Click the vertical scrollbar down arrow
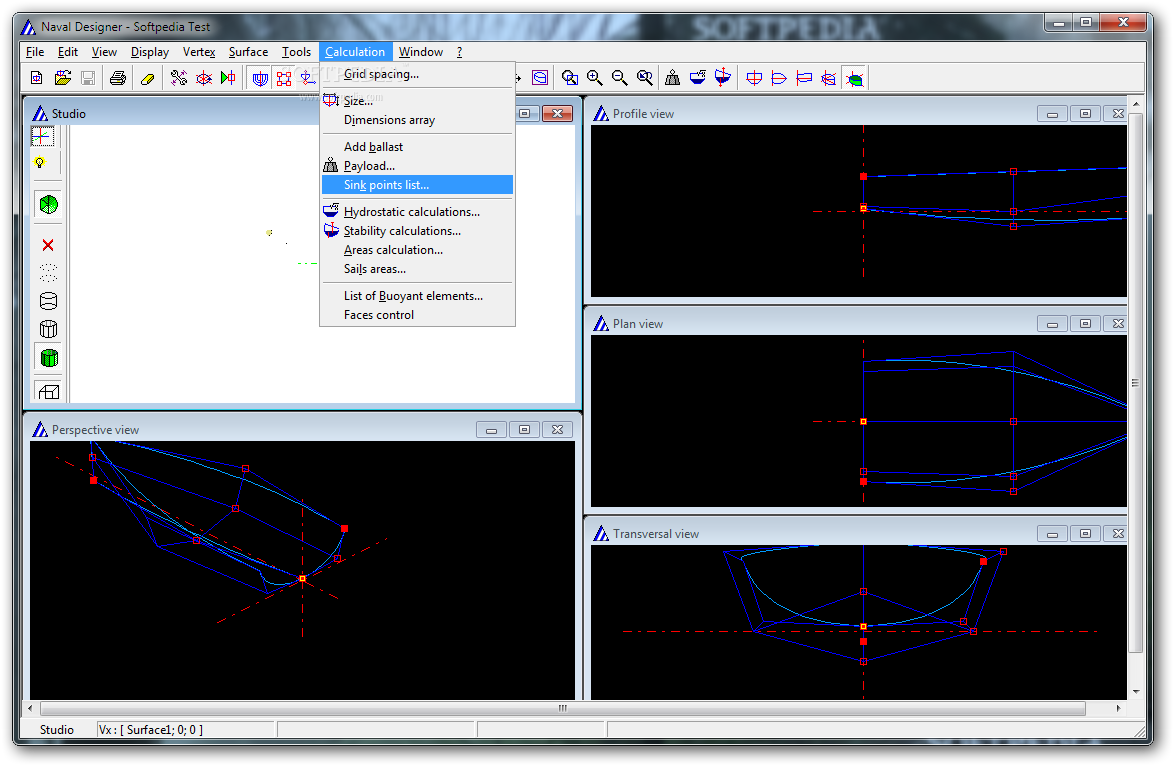The image size is (1174, 766). tap(1136, 692)
